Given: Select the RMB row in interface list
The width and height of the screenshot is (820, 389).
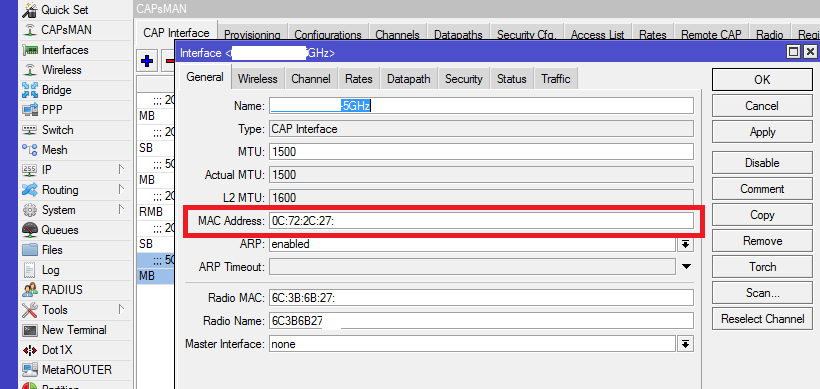Looking at the screenshot, I should pyautogui.click(x=155, y=212).
